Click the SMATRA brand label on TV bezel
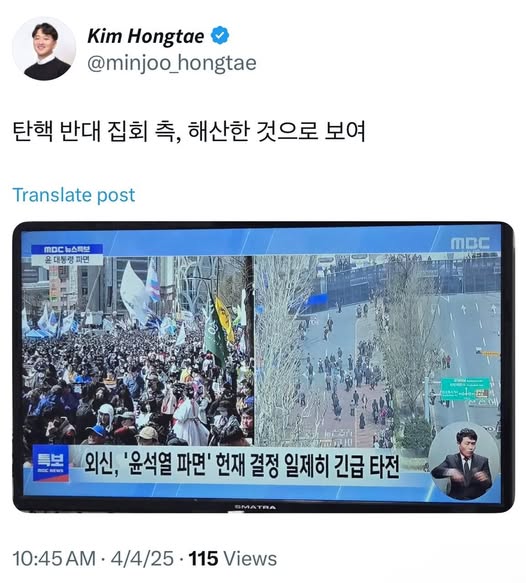This screenshot has height=583, width=526. (255, 507)
